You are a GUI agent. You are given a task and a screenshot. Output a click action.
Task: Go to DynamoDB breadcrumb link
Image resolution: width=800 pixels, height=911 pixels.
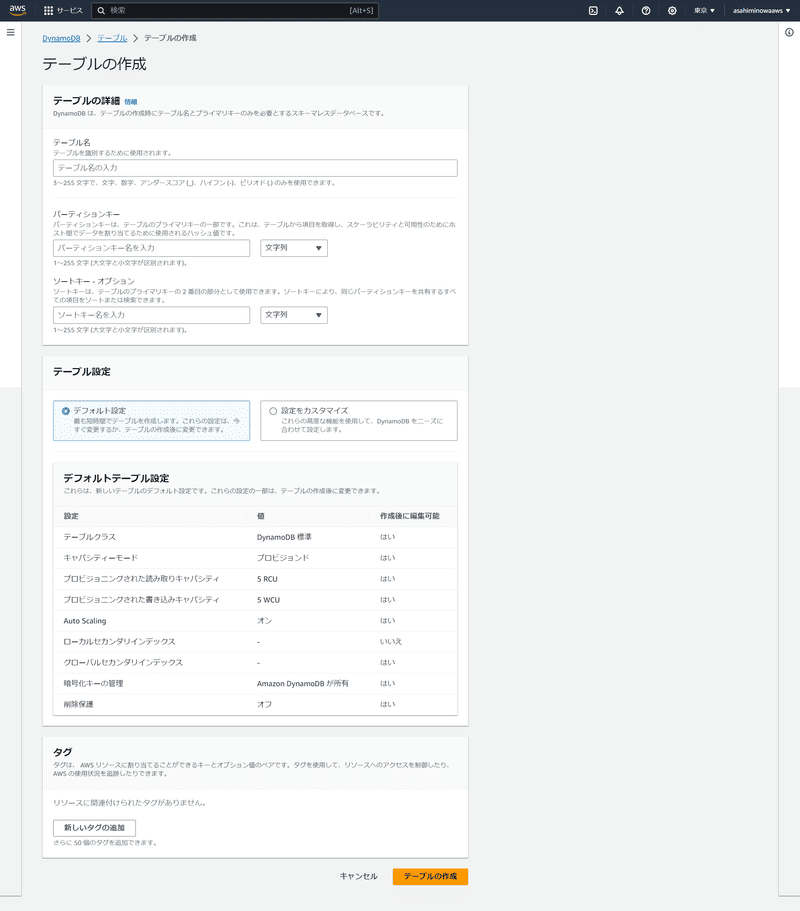point(62,38)
